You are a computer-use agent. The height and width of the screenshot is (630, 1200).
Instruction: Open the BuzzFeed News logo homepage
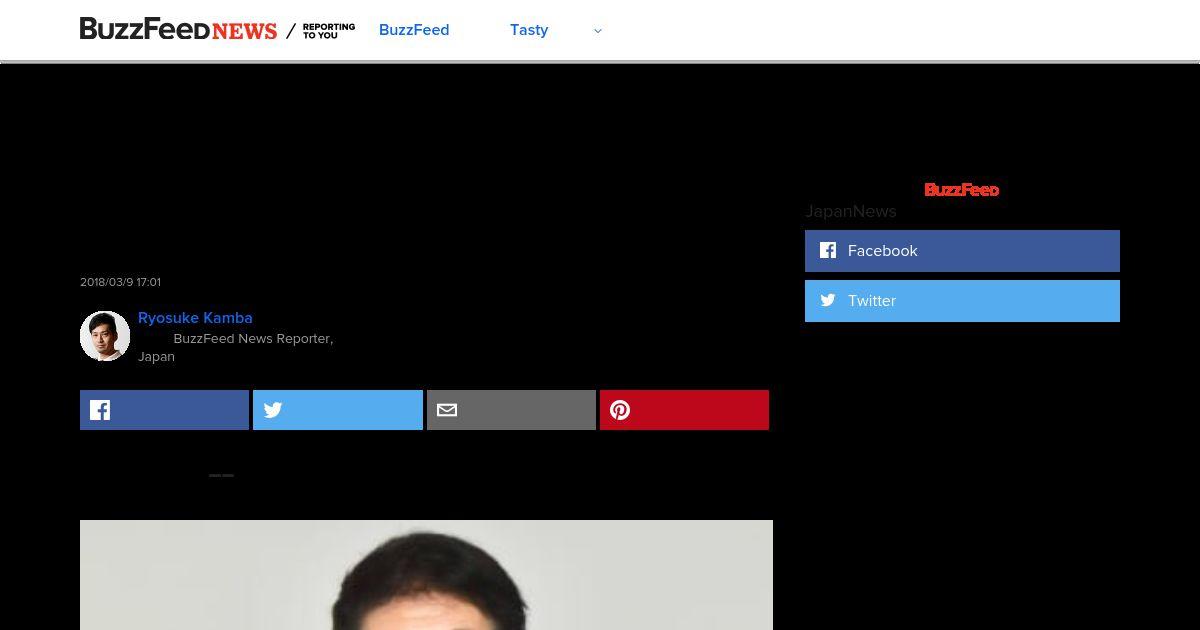[x=178, y=30]
